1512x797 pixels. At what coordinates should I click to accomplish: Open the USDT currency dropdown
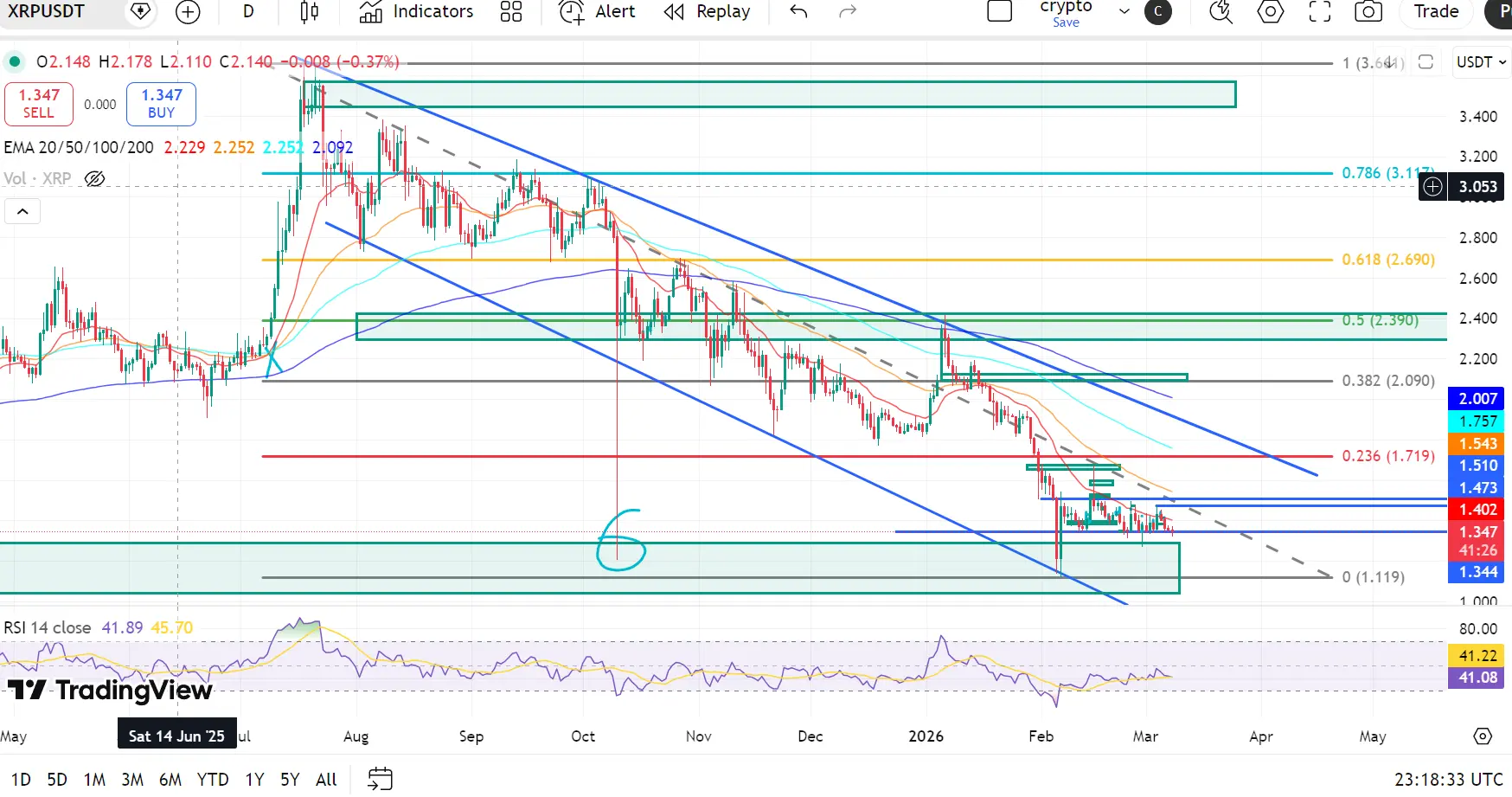(x=1482, y=62)
